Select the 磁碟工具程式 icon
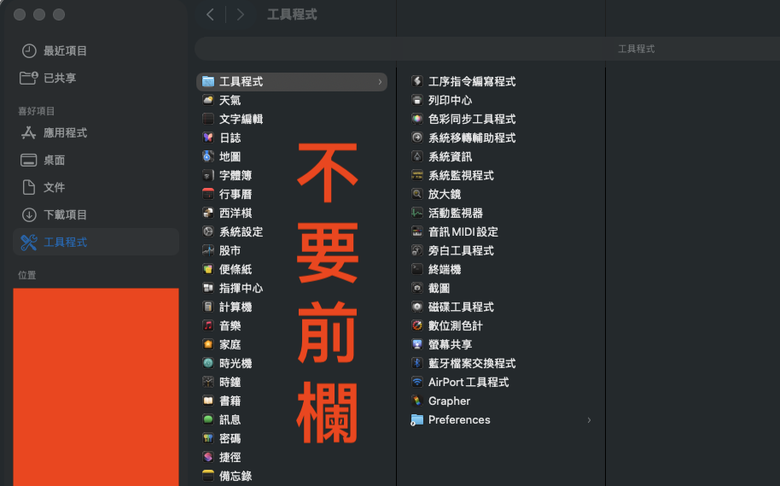This screenshot has height=486, width=780. [x=417, y=307]
